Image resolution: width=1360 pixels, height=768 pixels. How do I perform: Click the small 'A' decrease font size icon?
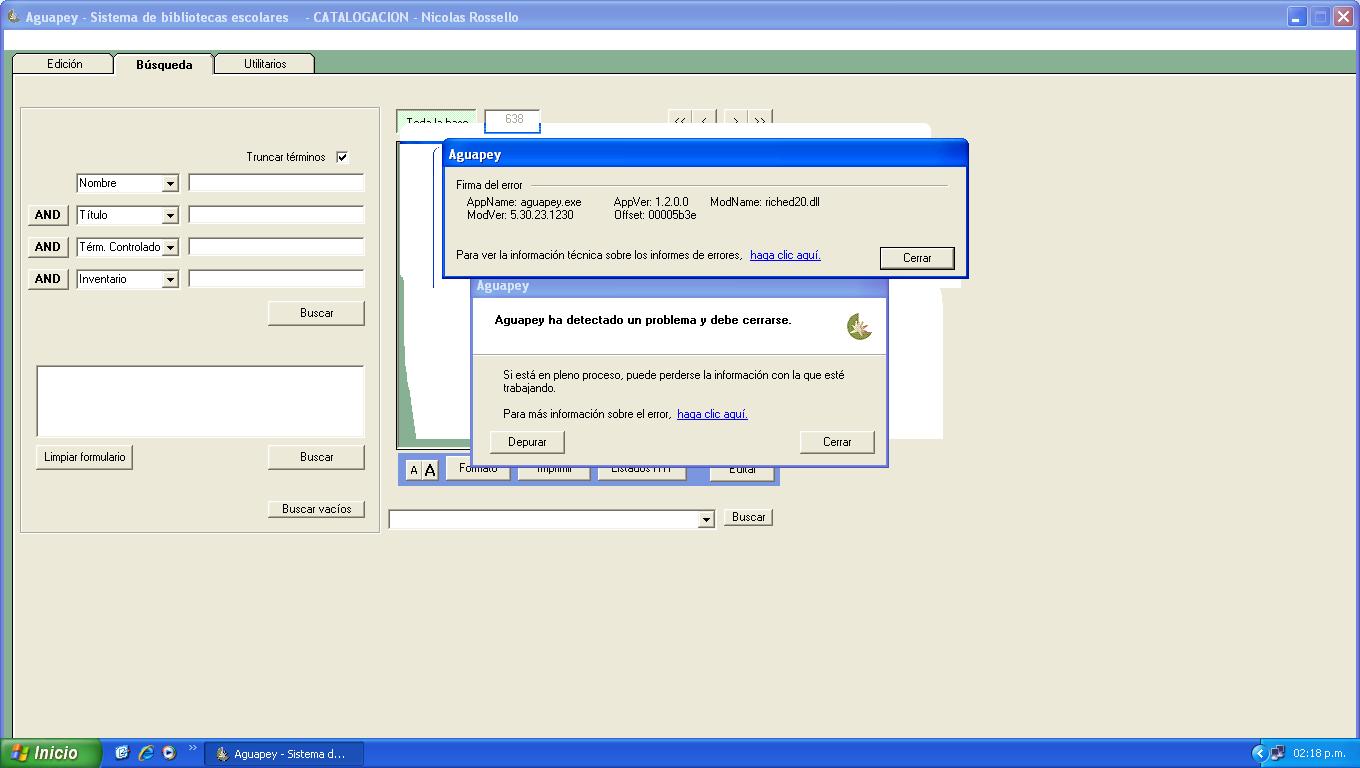(x=413, y=470)
